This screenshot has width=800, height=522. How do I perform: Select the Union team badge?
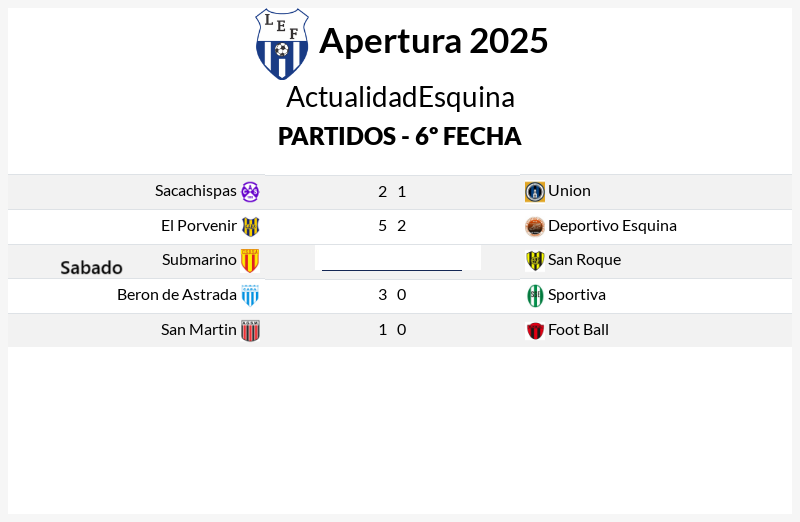(535, 192)
